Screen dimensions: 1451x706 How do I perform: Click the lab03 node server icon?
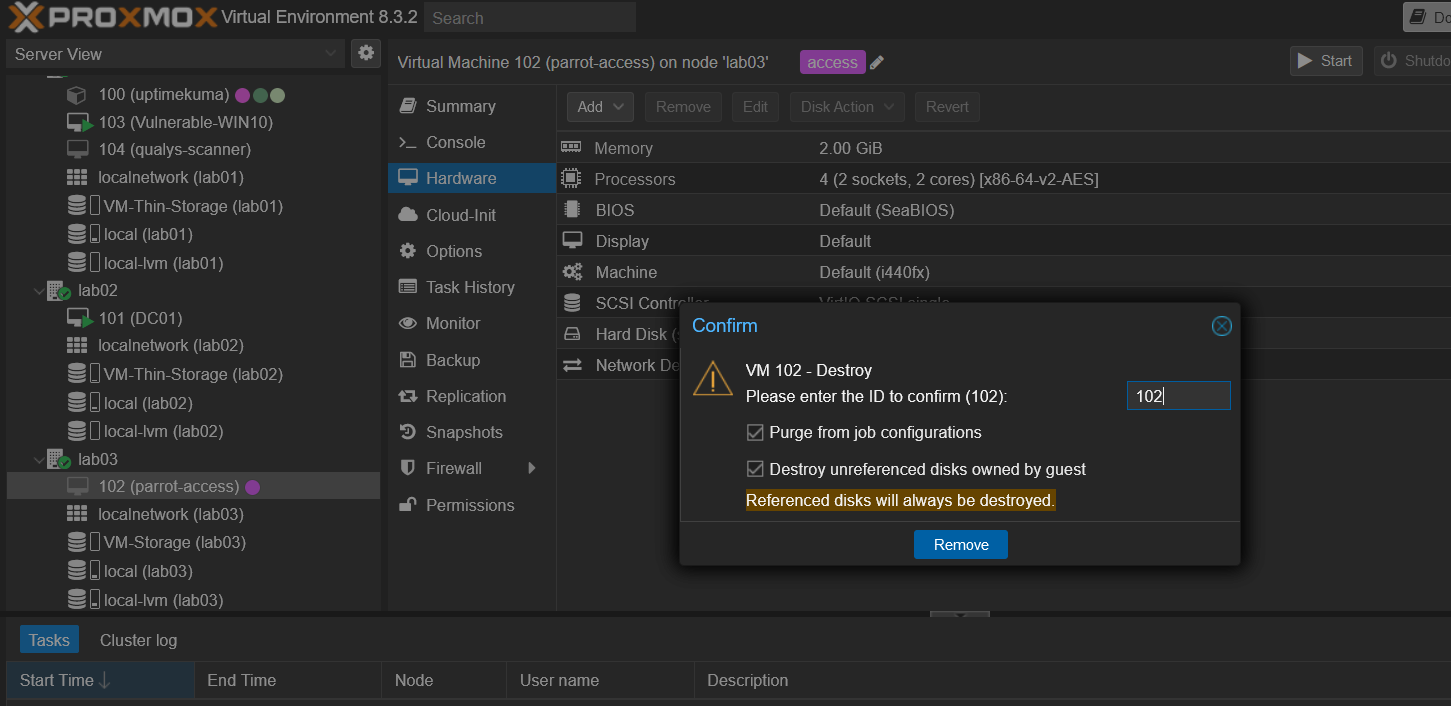[58, 460]
